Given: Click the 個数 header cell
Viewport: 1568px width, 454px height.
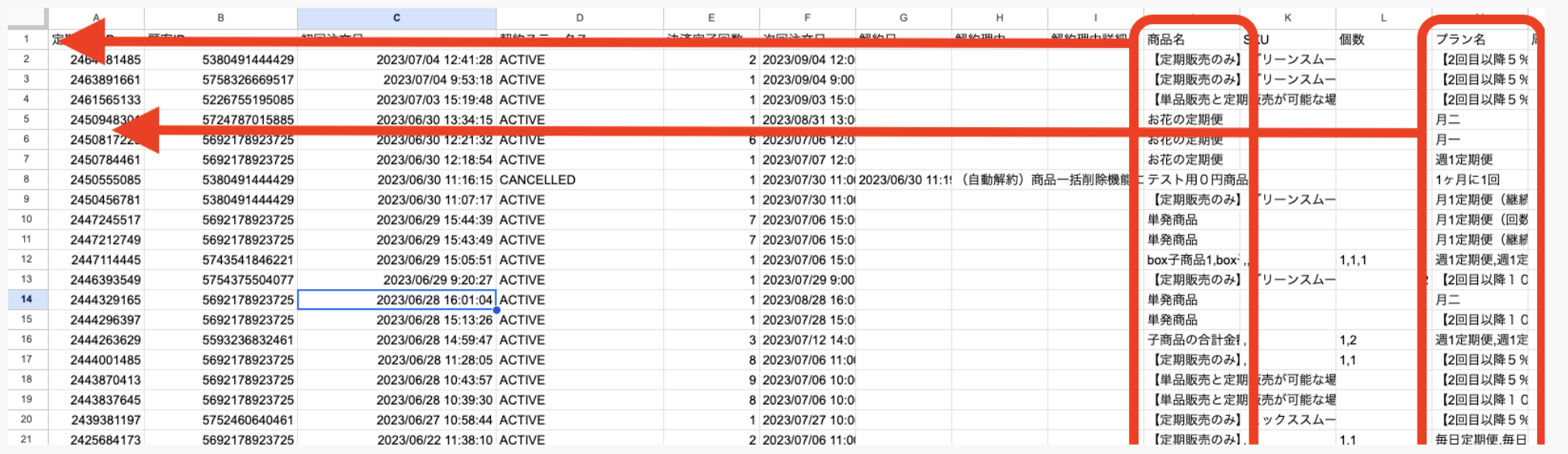Looking at the screenshot, I should click(x=1383, y=40).
